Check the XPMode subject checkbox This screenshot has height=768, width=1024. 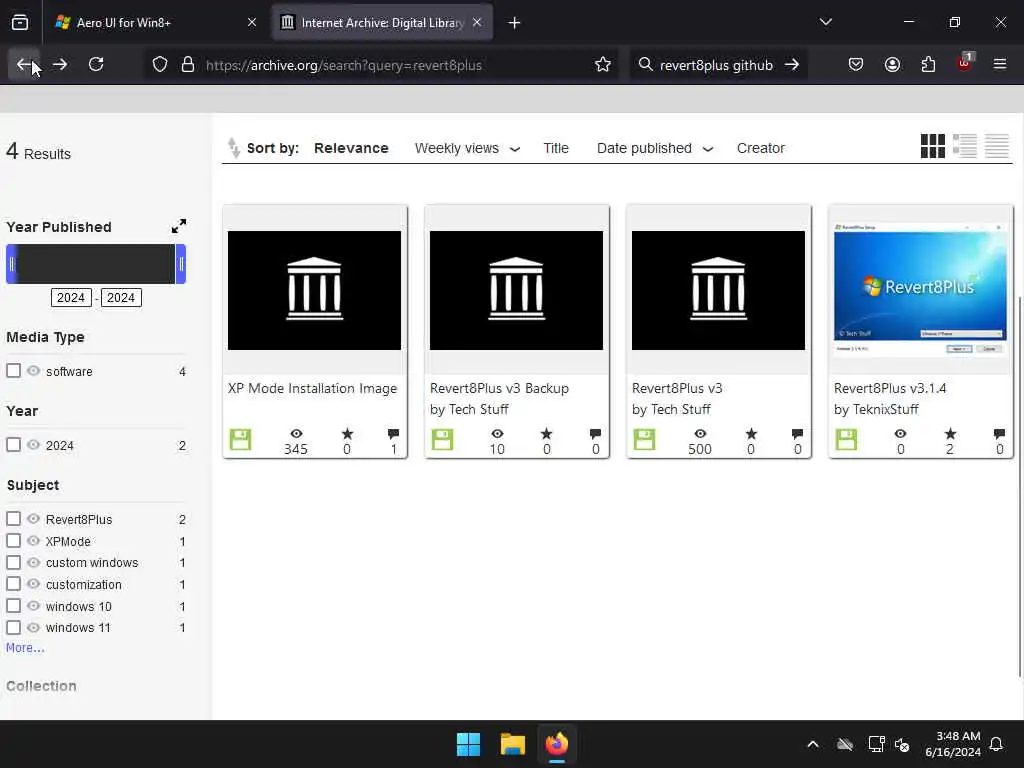pos(14,541)
